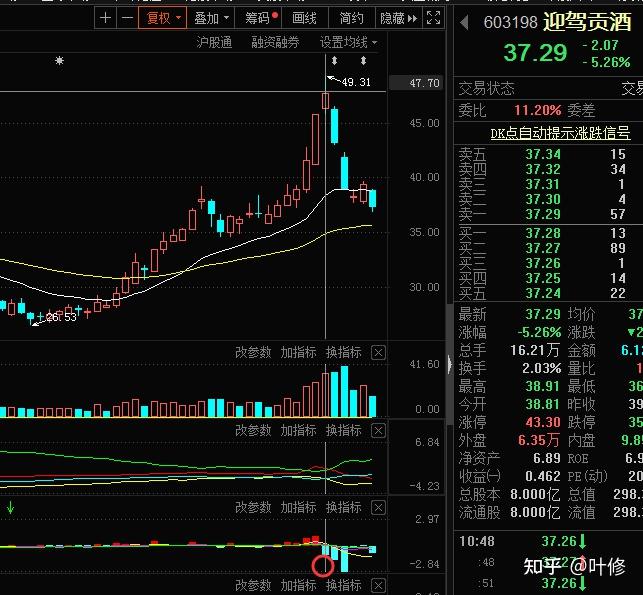This screenshot has height=595, width=643.
Task: Click 改参数 in the volume panel
Action: 253,352
